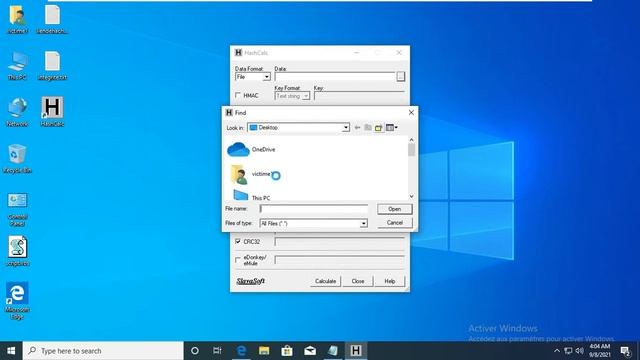The image size is (640, 360).
Task: Click the Cortana circle on taskbar
Action: [x=195, y=351]
